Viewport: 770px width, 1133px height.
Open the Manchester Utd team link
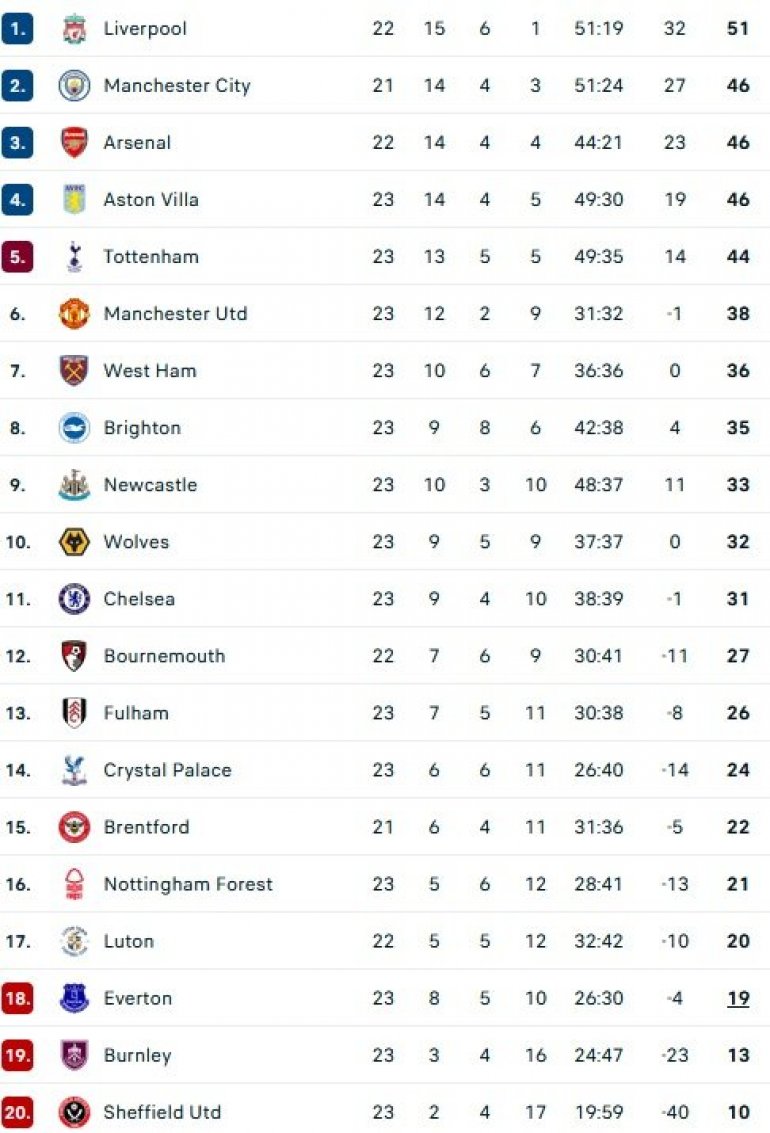(x=175, y=314)
